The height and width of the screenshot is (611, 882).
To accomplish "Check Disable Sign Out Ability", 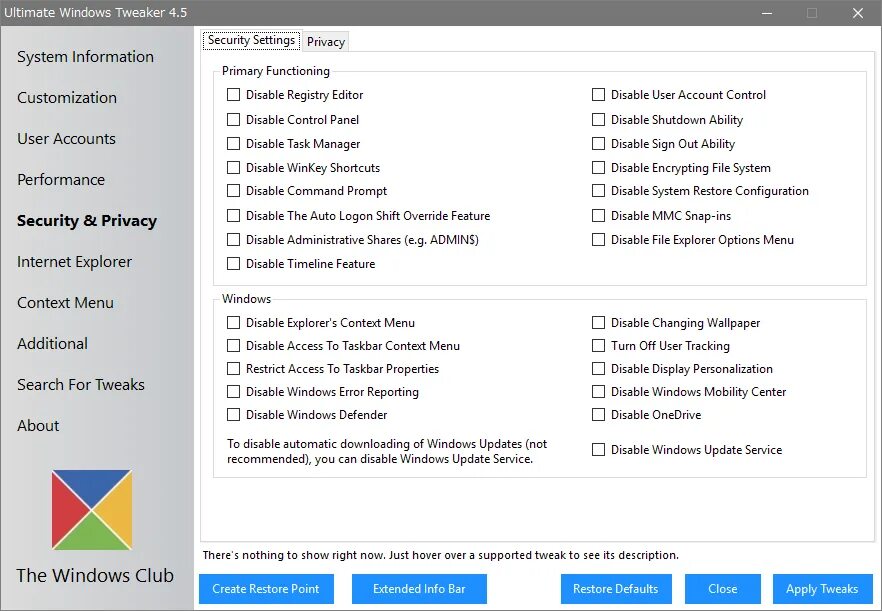I will pyautogui.click(x=598, y=143).
